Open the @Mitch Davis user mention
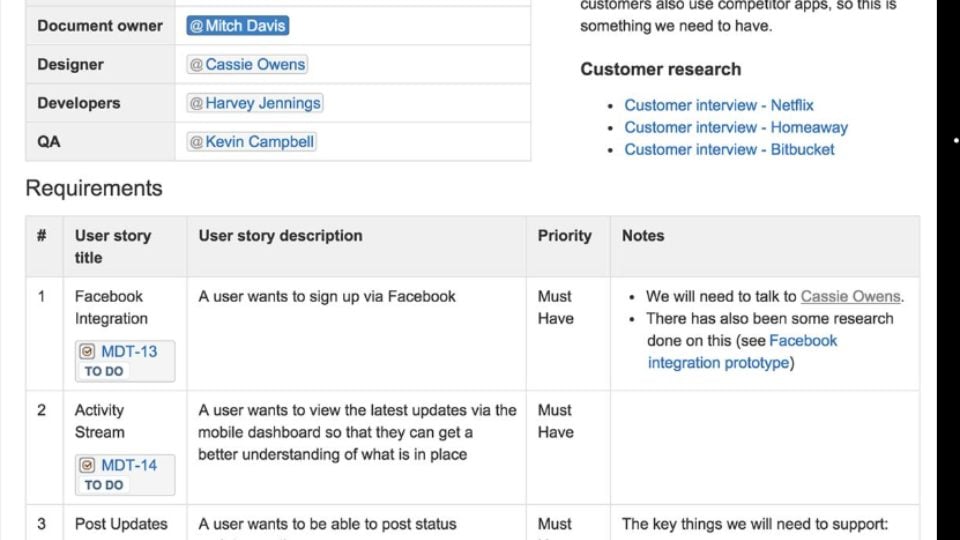This screenshot has width=960, height=540. (x=238, y=26)
